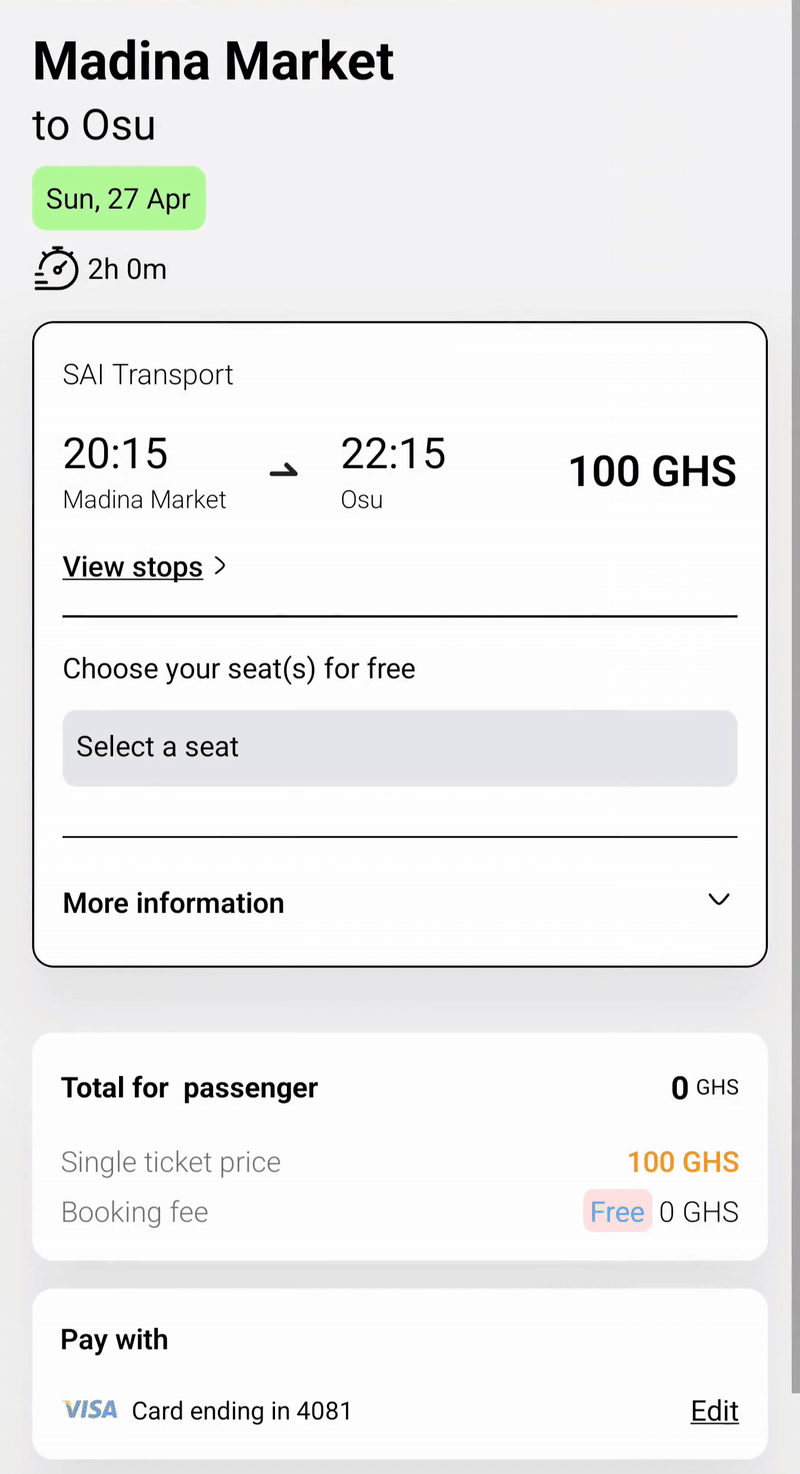Edit the payment card

714,1411
